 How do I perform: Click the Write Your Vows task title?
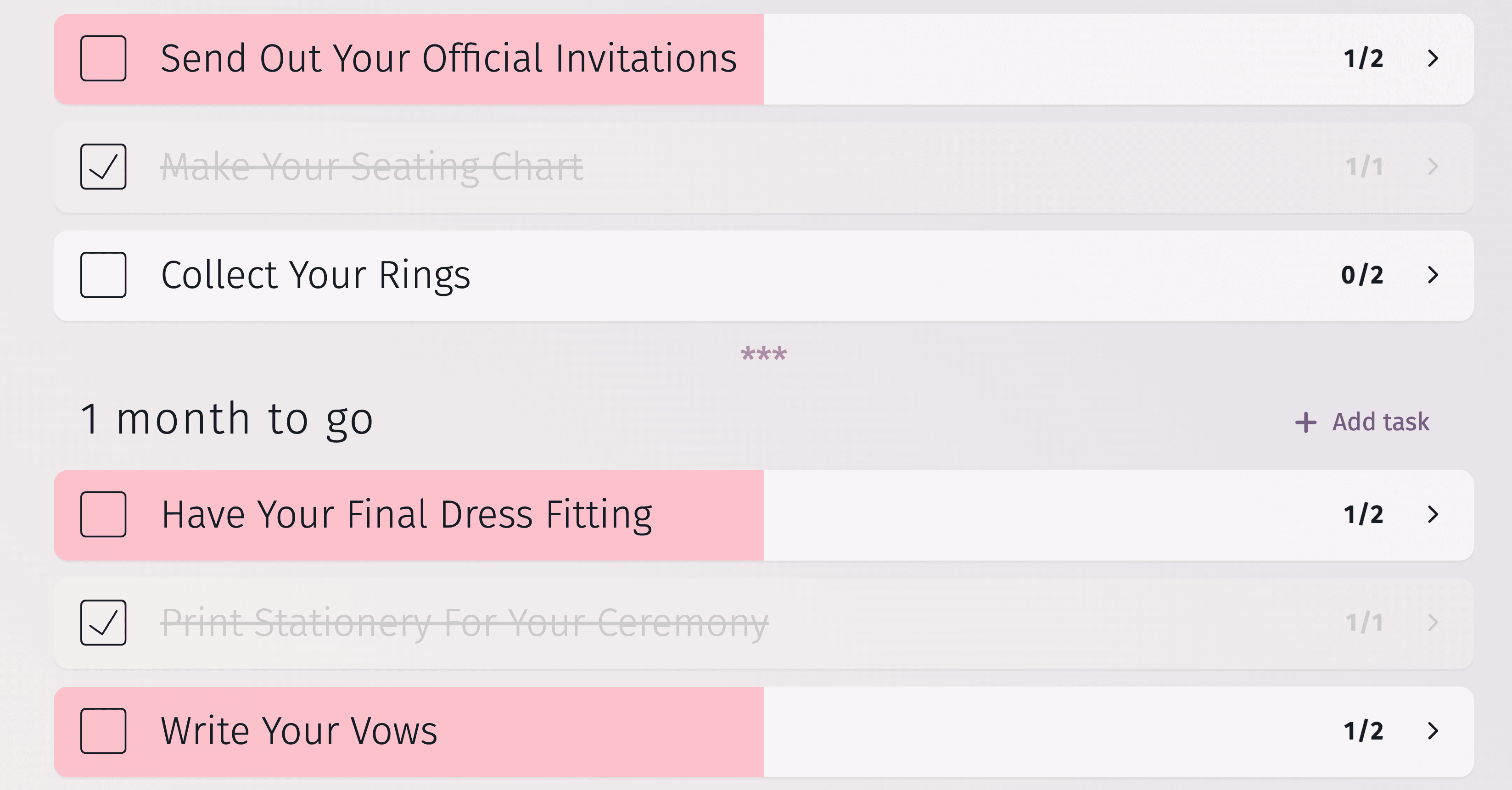299,731
